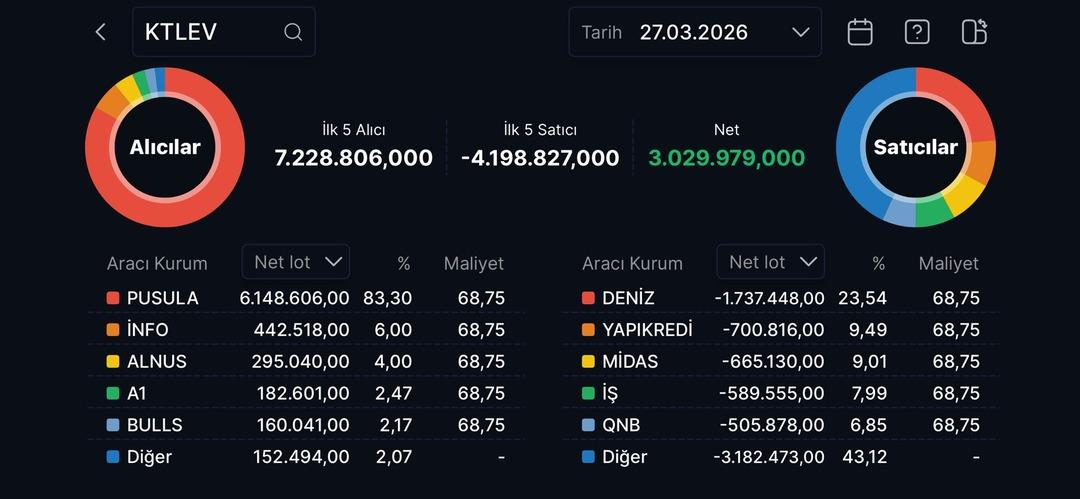The height and width of the screenshot is (499, 1080).
Task: Open the calendar icon
Action: click(x=860, y=32)
